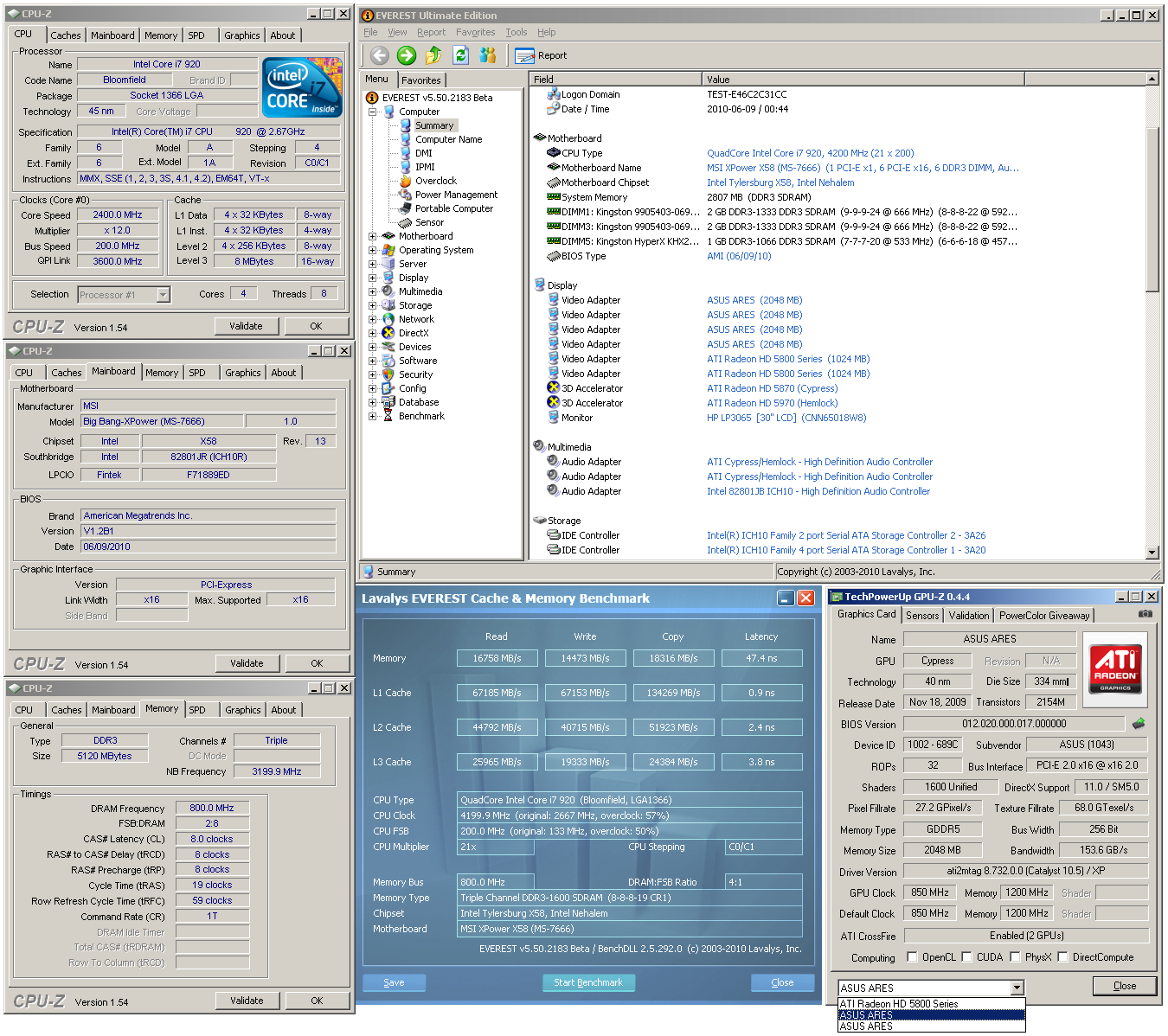Toggle the PhysX checkbox in GPU-Z
Image resolution: width=1168 pixels, height=1036 pixels.
[1015, 956]
